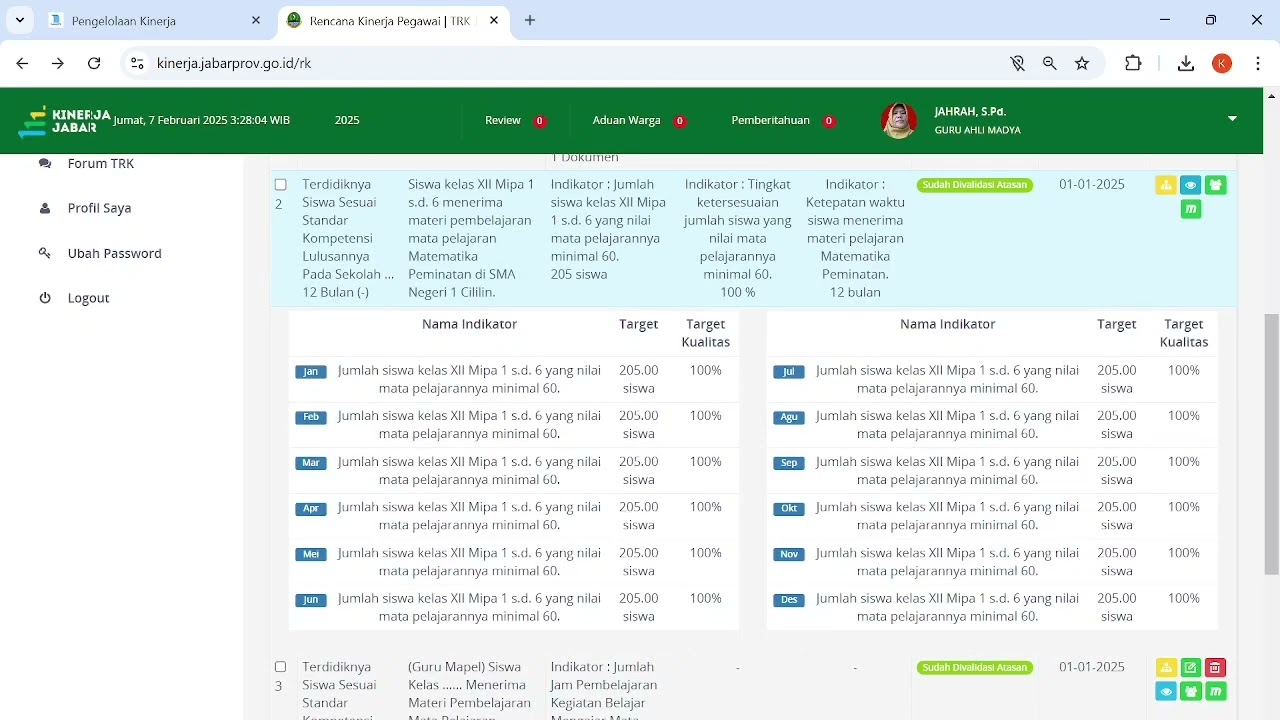Click green 'm' icon in row 3
The width and height of the screenshot is (1280, 720).
pos(1215,692)
